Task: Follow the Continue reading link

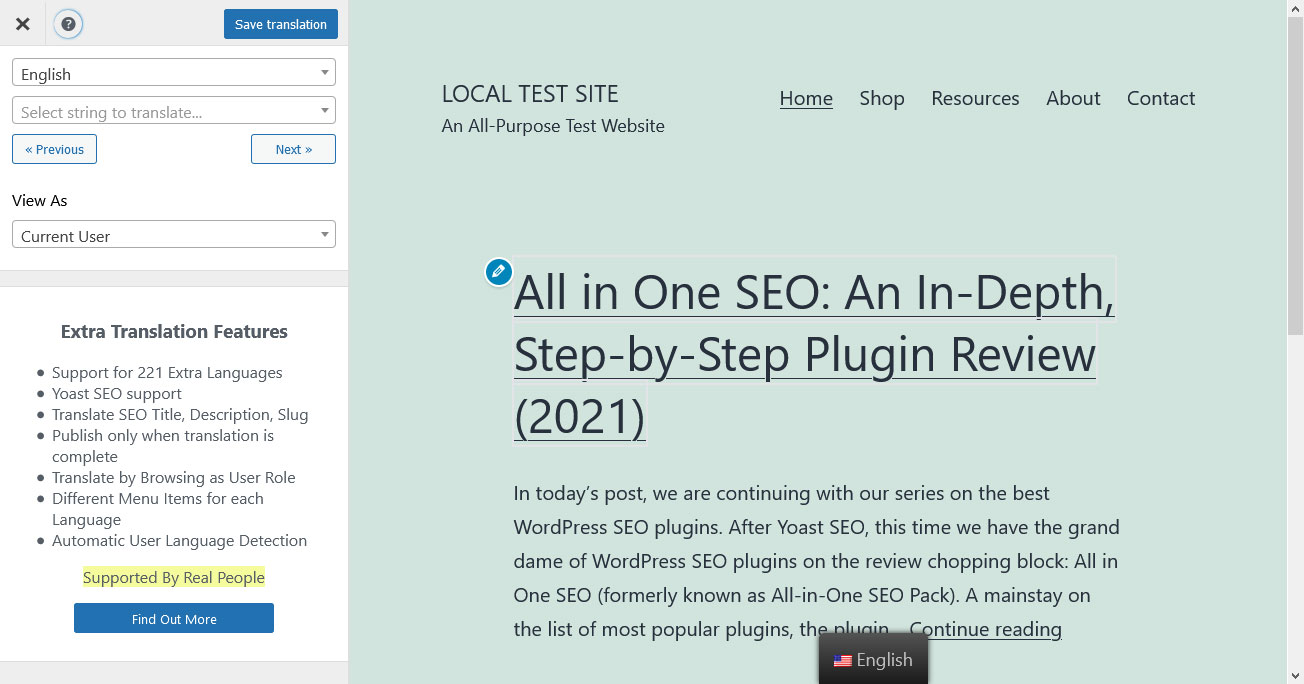Action: [x=985, y=629]
